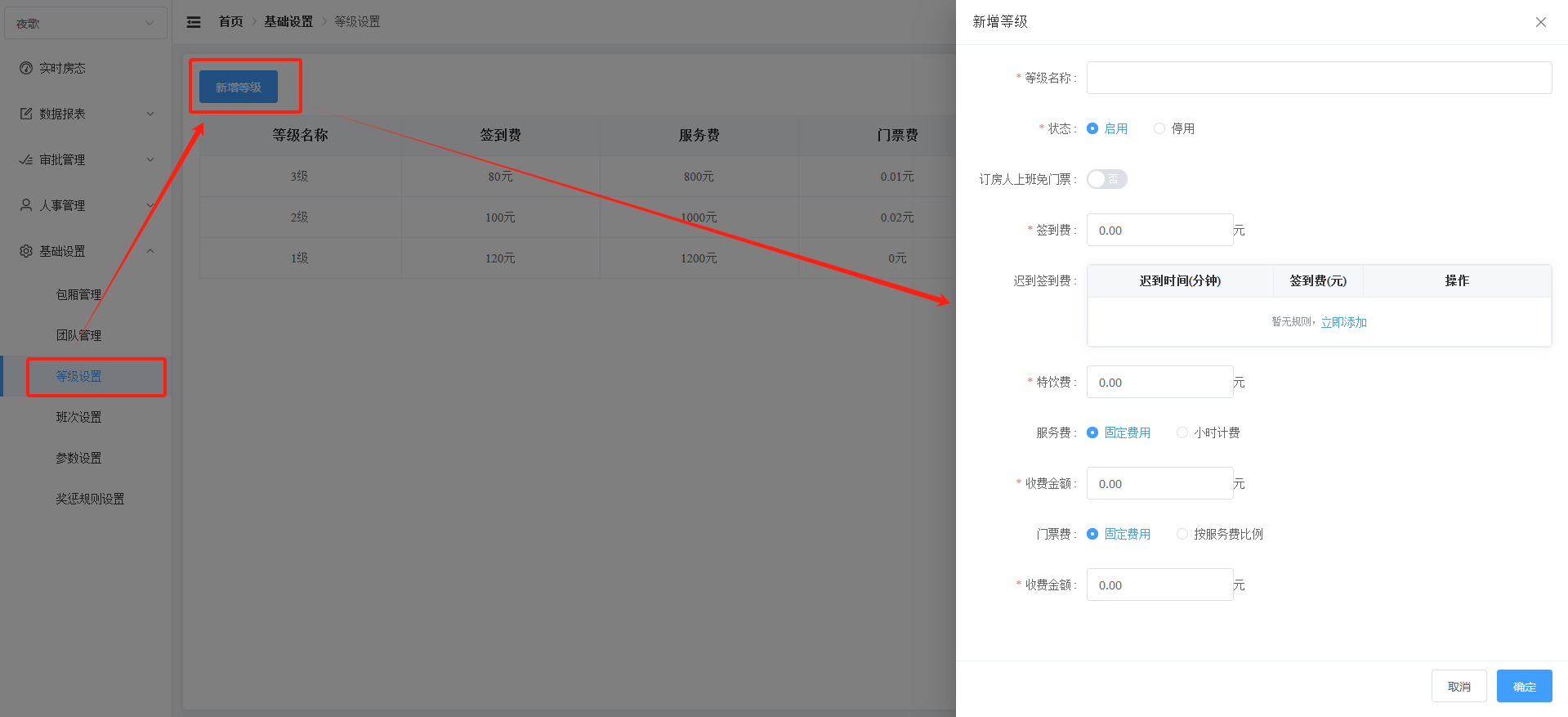Click the 1200元 服务费 cell
The width and height of the screenshot is (1568, 717).
tap(699, 258)
